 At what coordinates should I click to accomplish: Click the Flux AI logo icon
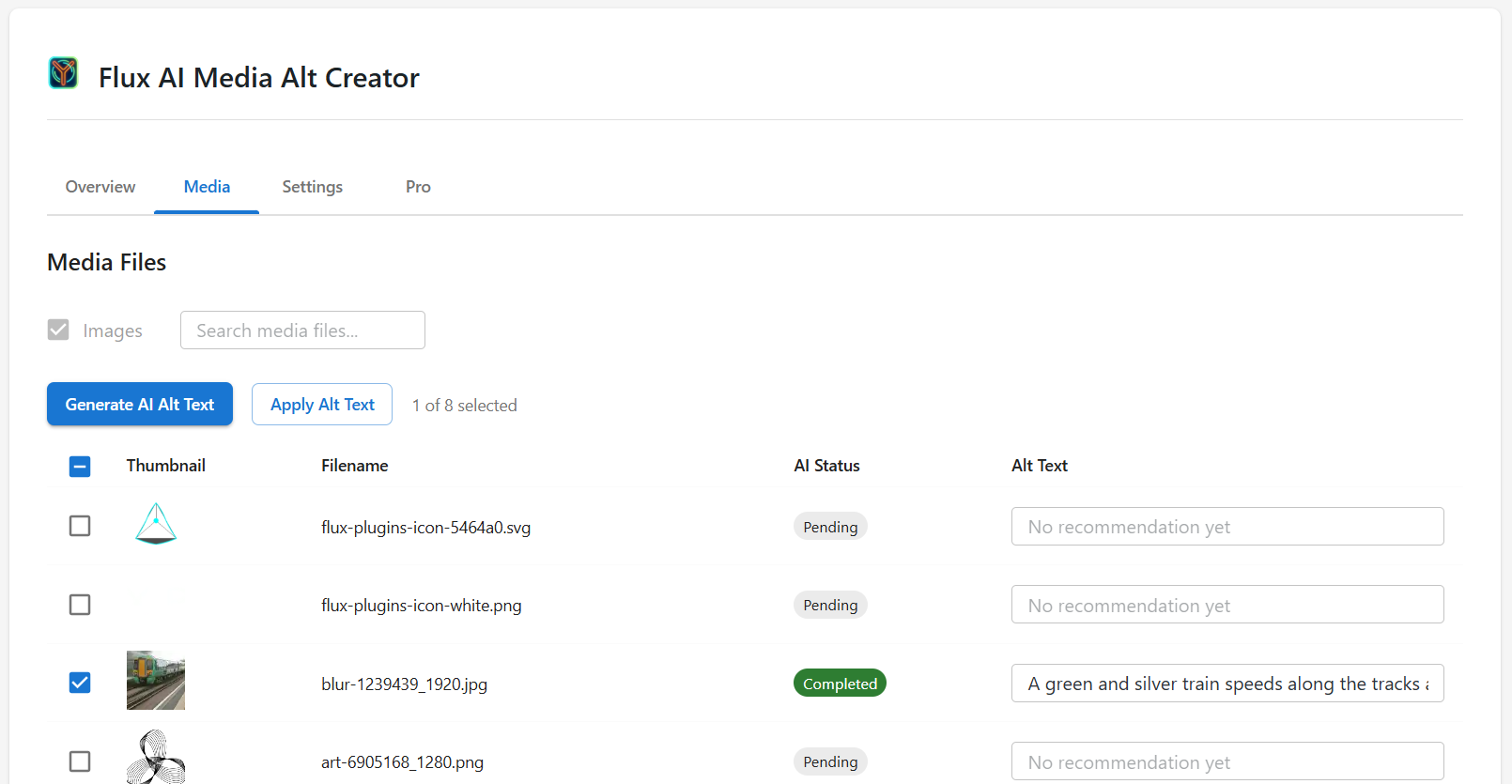(x=63, y=73)
